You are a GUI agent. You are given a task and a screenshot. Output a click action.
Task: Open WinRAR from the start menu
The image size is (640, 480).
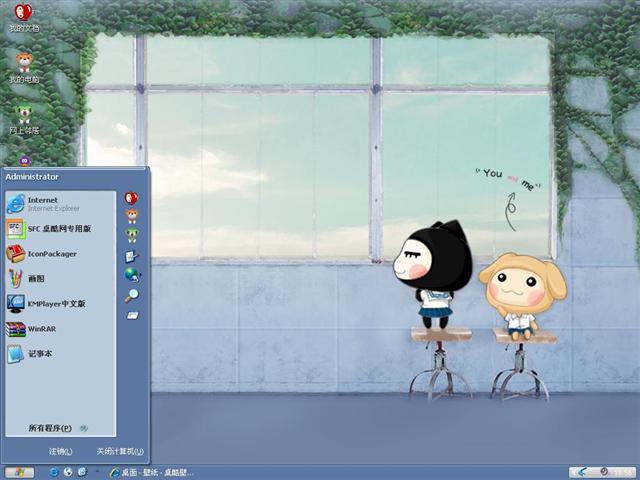pyautogui.click(x=60, y=329)
